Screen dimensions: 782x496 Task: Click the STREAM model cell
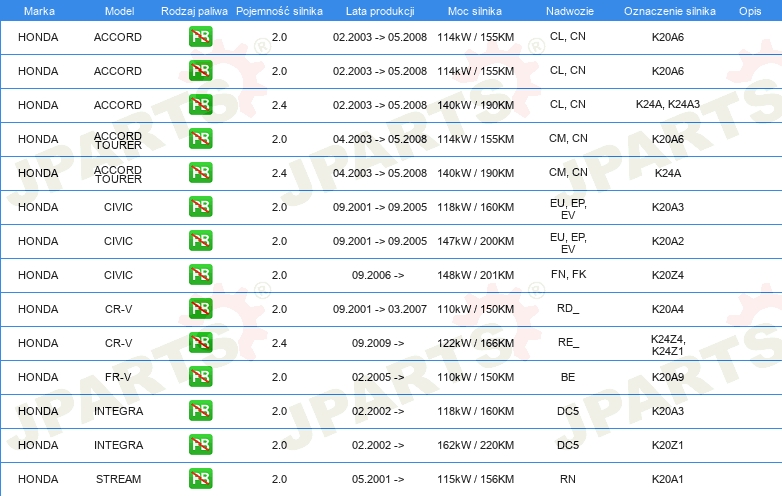tap(118, 479)
